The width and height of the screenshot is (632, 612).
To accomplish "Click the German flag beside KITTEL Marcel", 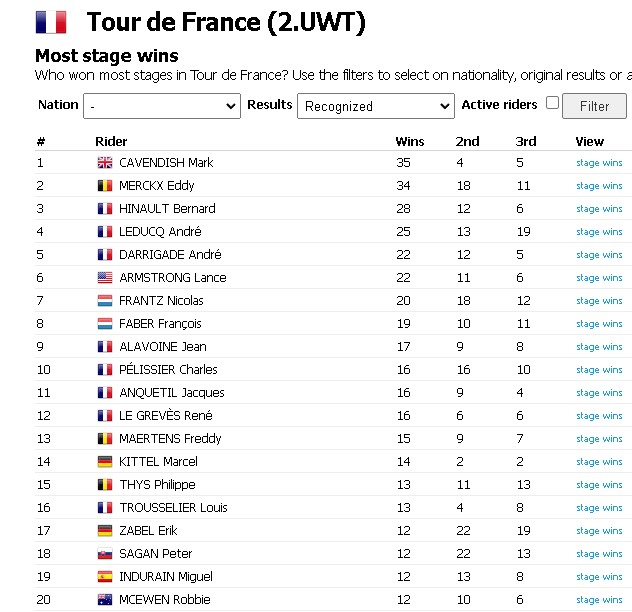I will pyautogui.click(x=105, y=462).
